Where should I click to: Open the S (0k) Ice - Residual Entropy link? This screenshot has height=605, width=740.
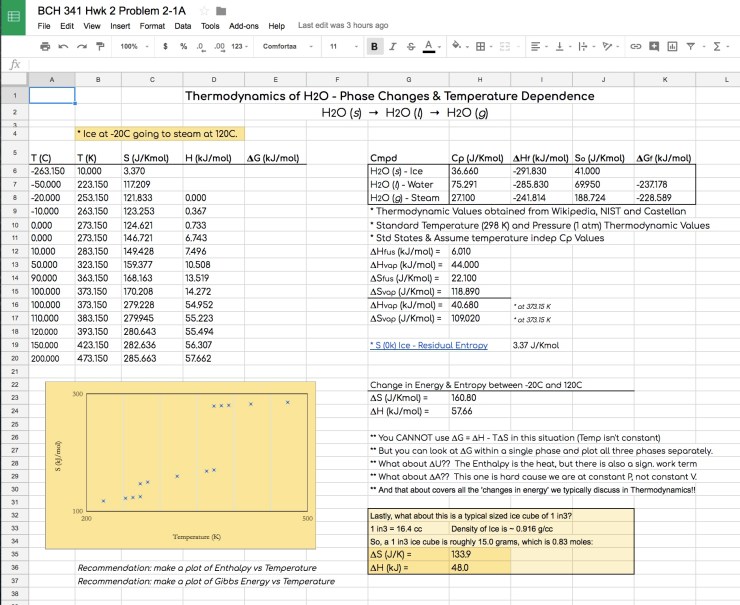click(429, 345)
